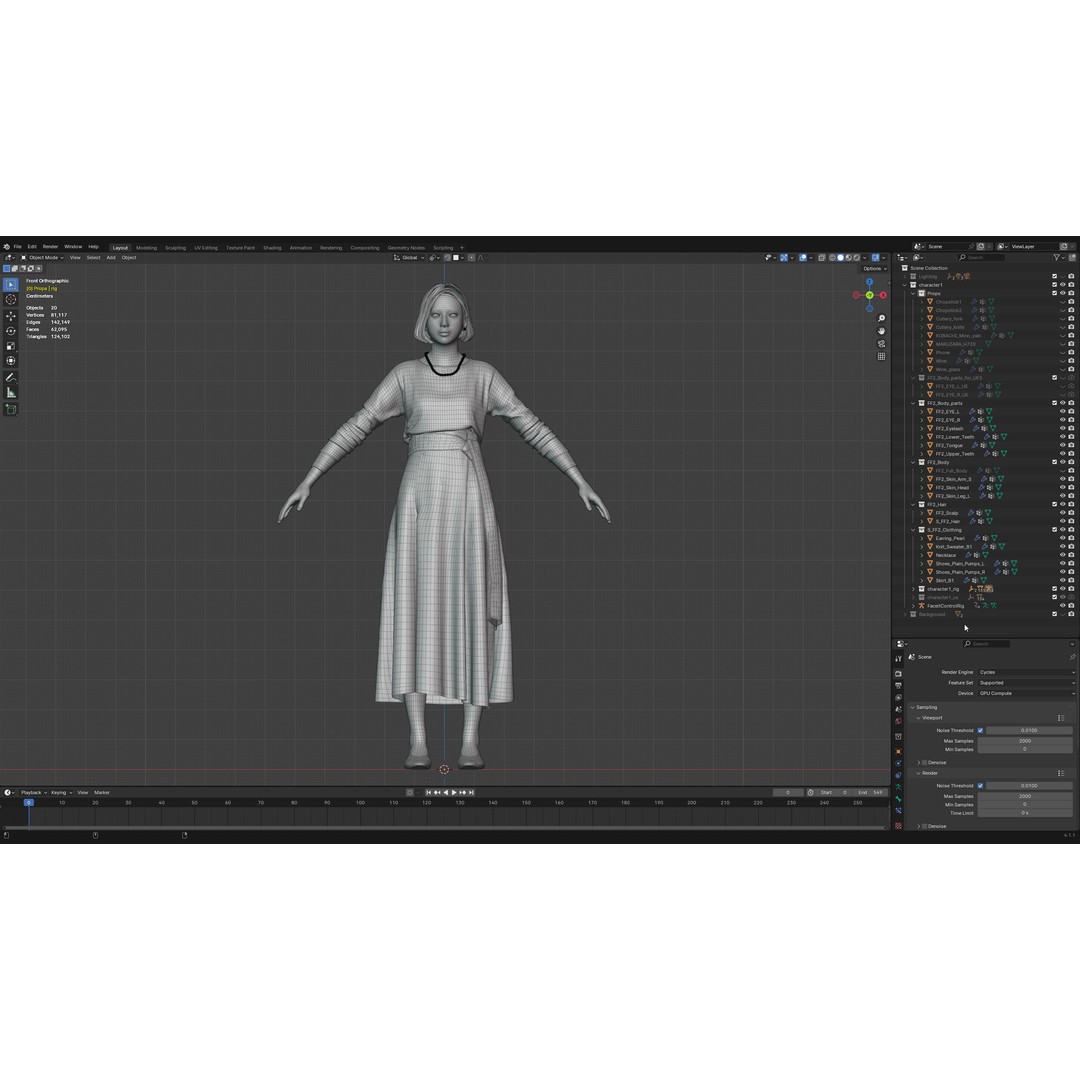Collapse the FF2_Body_parts collection
Viewport: 1080px width, 1080px height.
[913, 403]
